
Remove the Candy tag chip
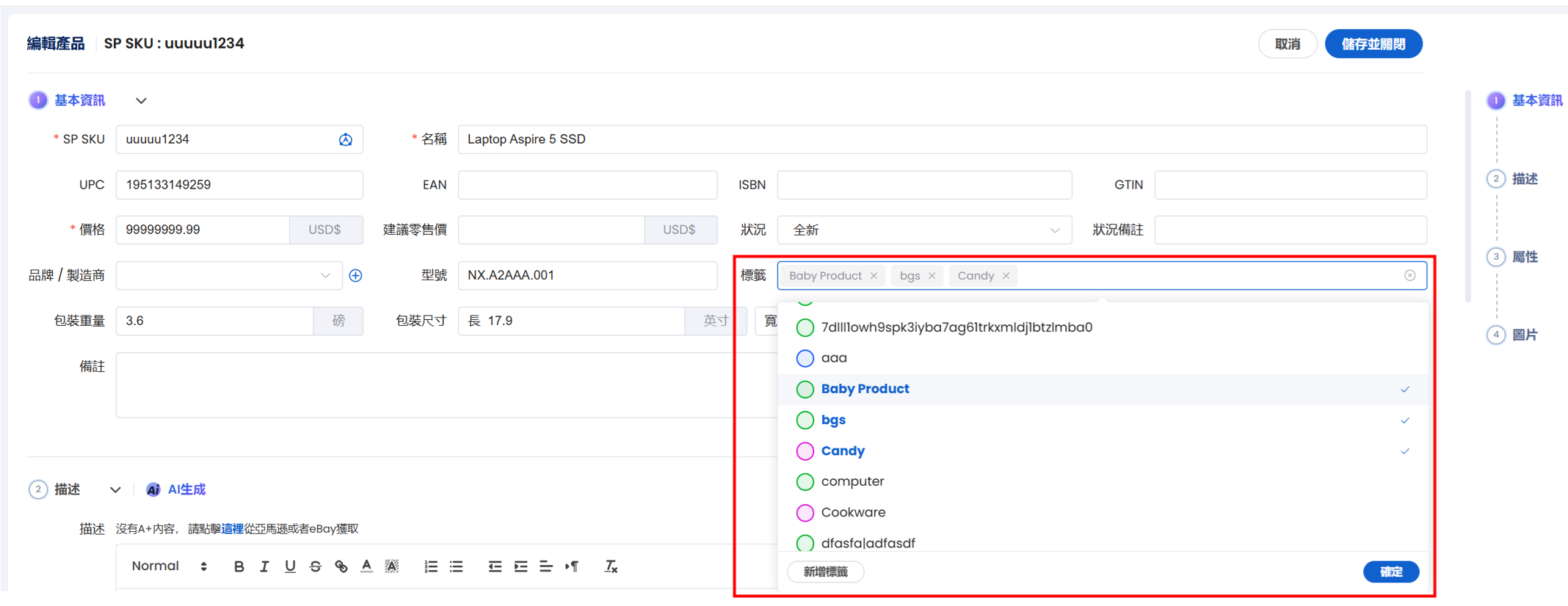click(x=1006, y=276)
